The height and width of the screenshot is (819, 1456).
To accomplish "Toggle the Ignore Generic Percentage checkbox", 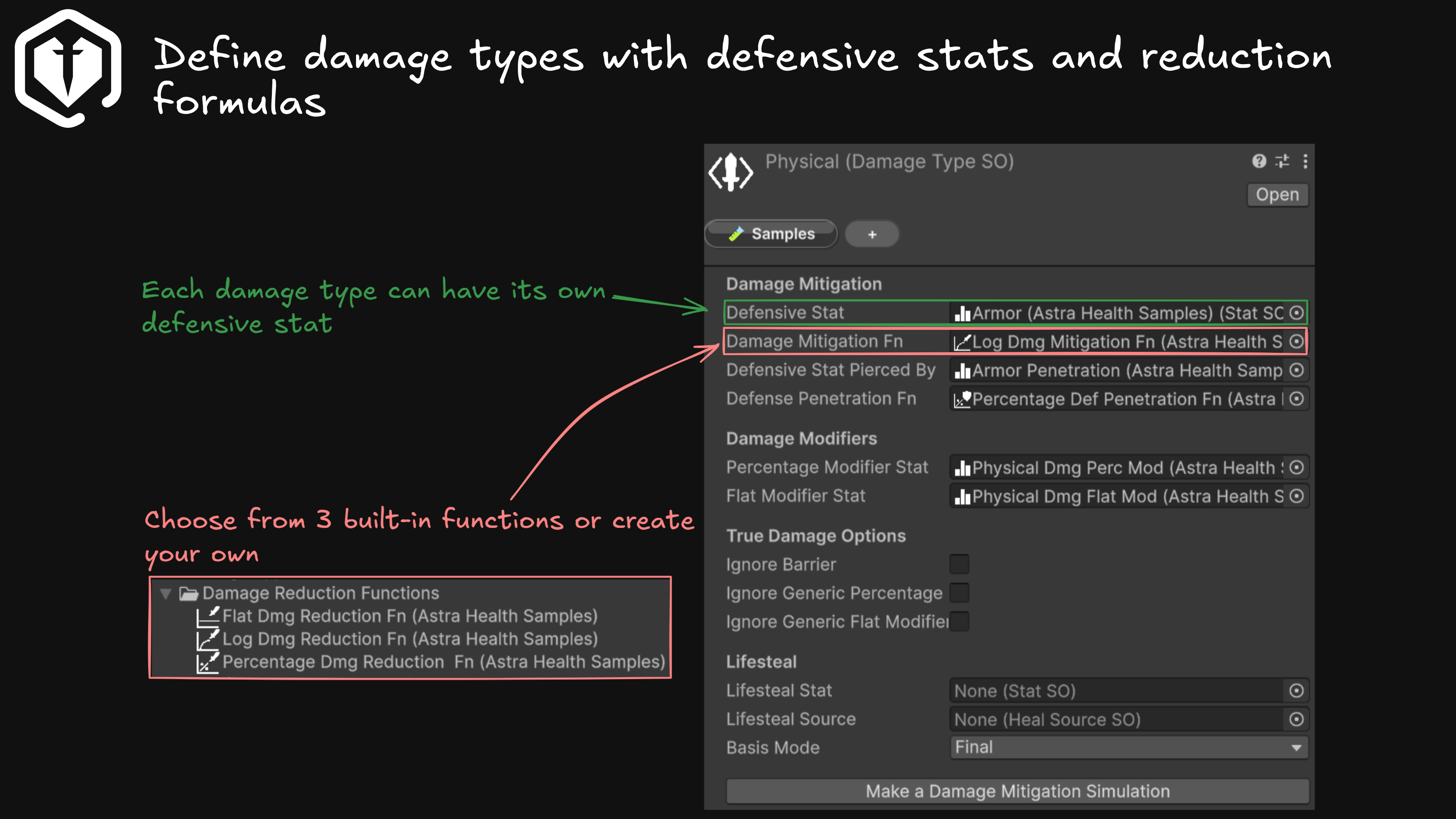I will [x=959, y=593].
